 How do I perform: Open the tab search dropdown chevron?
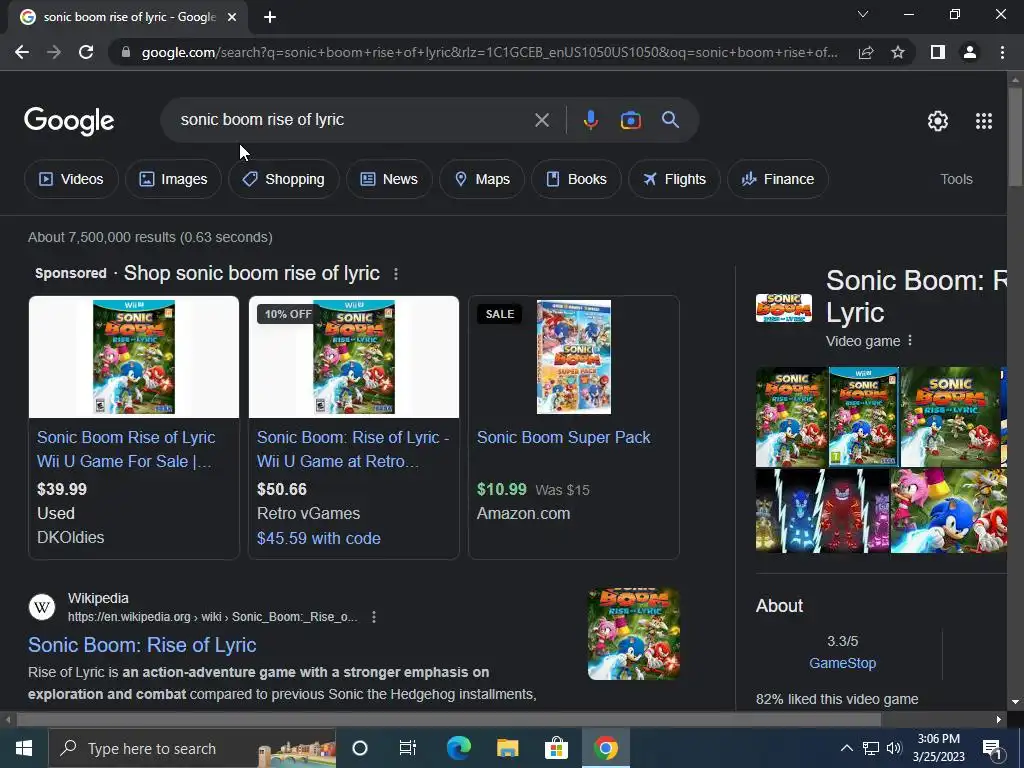pyautogui.click(x=863, y=14)
